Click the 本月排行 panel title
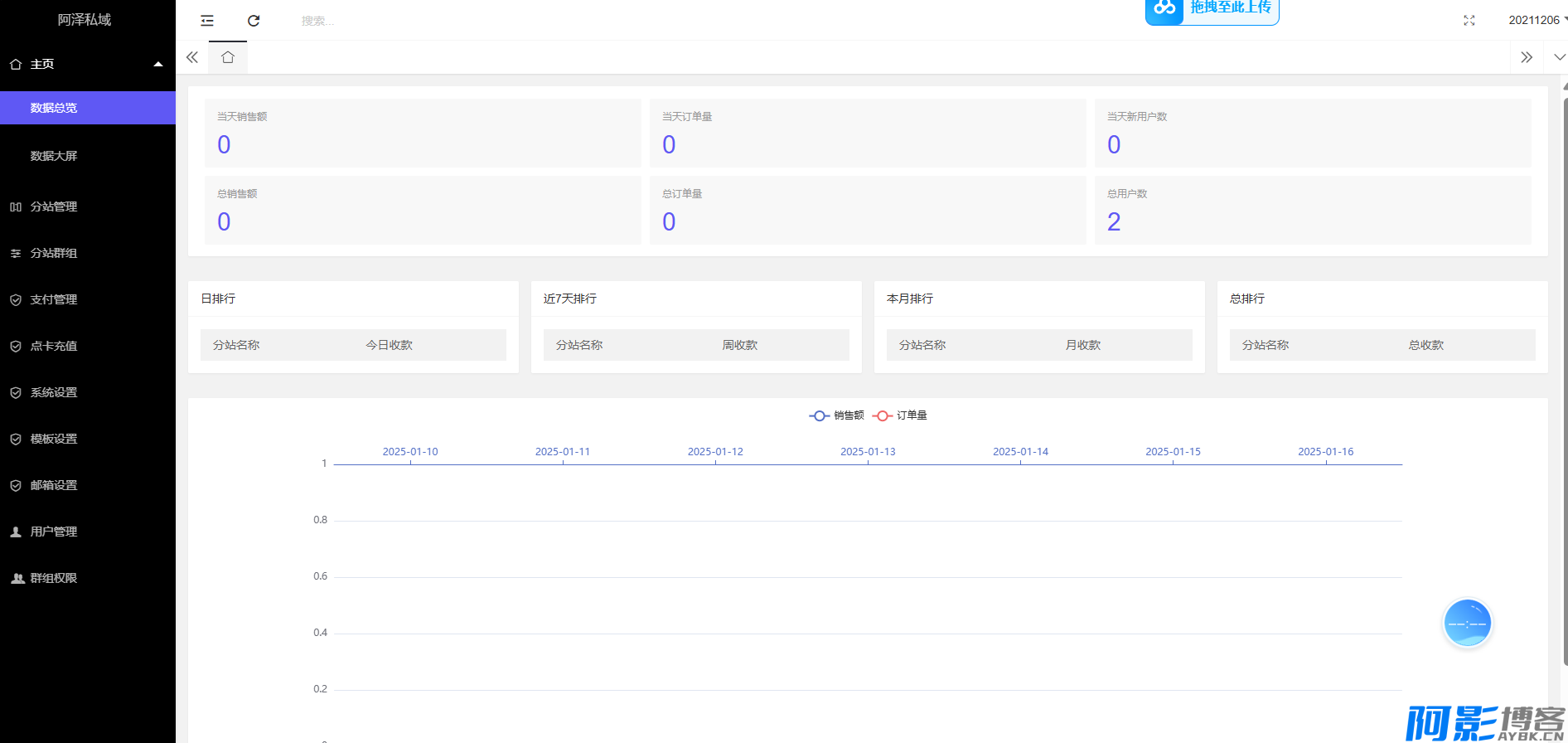The height and width of the screenshot is (743, 1568). pos(910,299)
